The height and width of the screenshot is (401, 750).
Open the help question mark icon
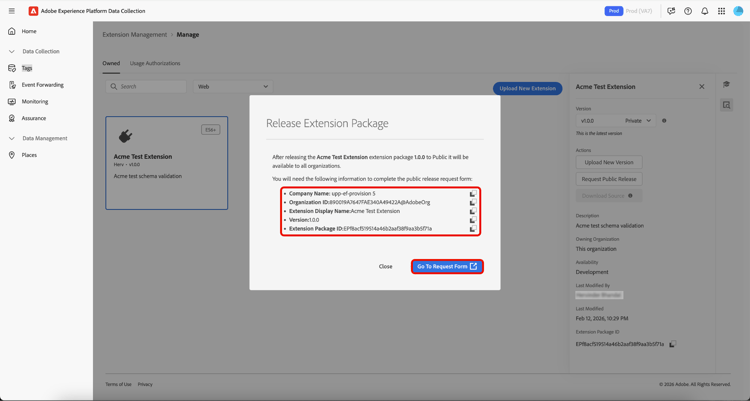(x=688, y=11)
